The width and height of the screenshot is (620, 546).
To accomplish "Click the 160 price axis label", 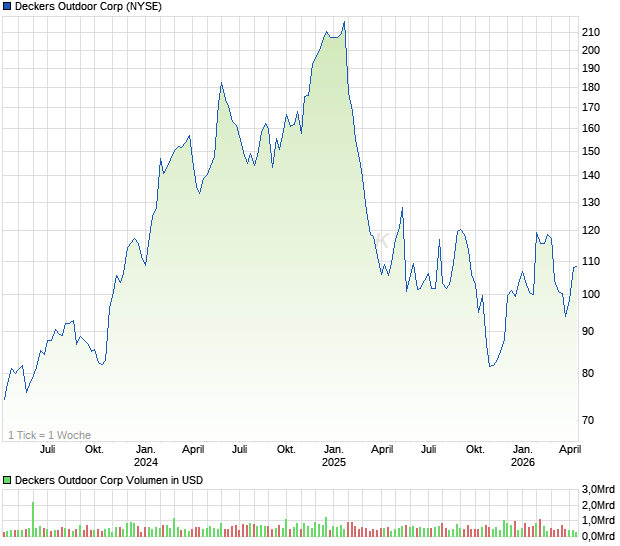I will 591,128.
